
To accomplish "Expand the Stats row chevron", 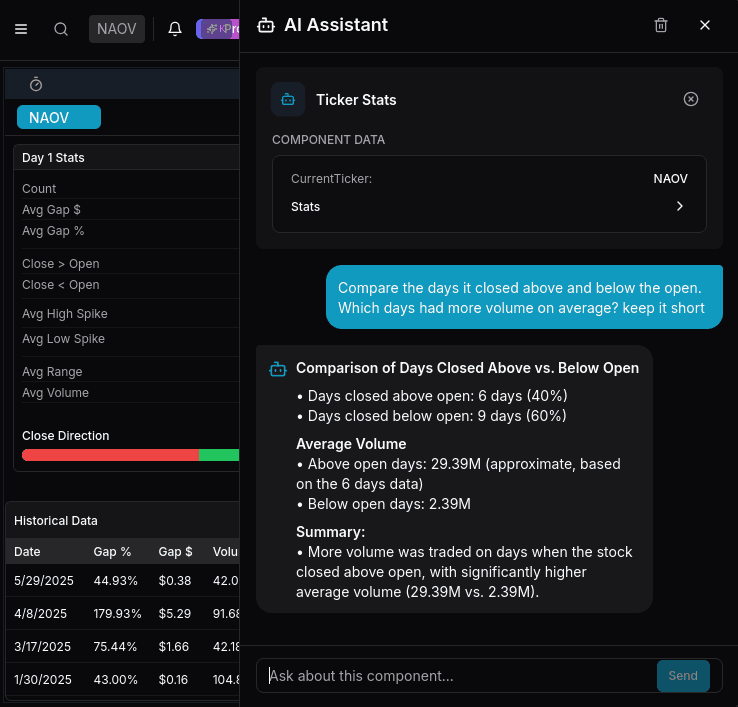I will click(679, 206).
